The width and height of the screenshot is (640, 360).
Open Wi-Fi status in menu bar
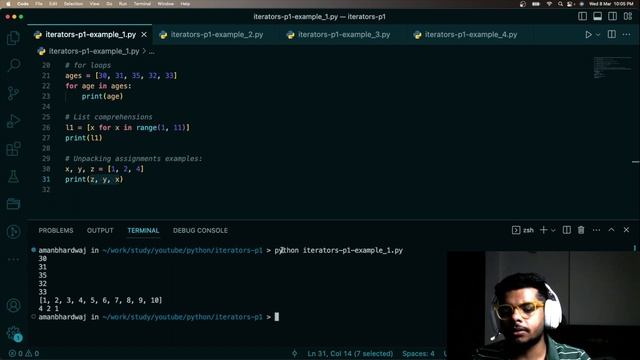pos(549,4)
